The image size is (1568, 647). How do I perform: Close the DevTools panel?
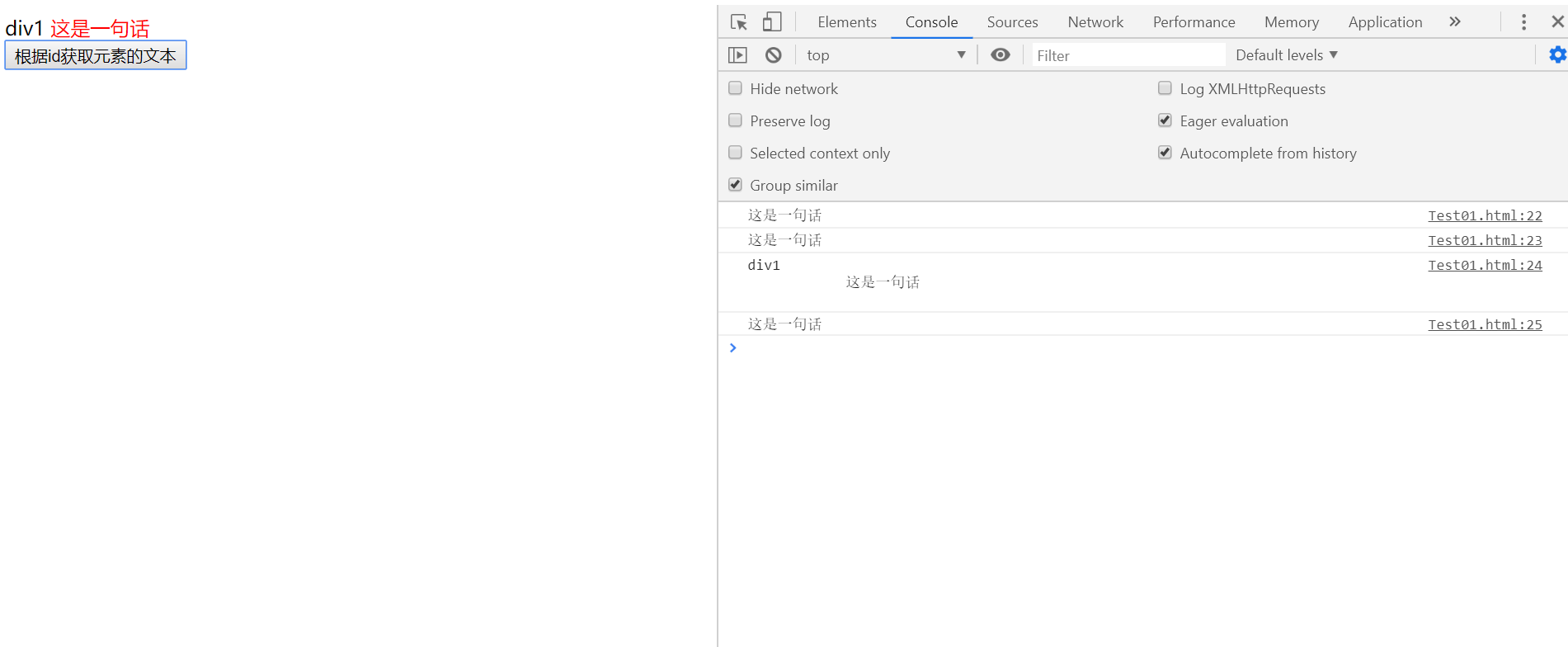pyautogui.click(x=1557, y=22)
